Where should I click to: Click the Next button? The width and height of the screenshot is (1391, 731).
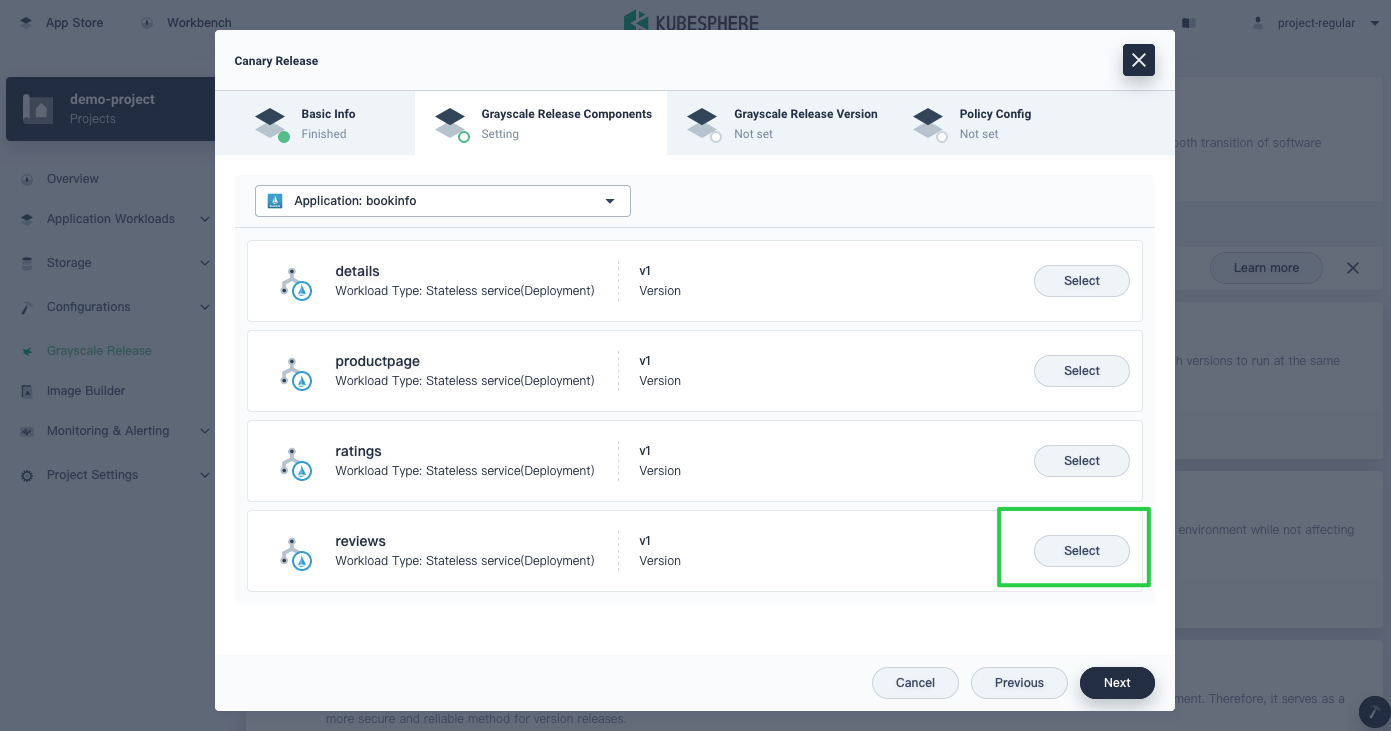click(1117, 683)
